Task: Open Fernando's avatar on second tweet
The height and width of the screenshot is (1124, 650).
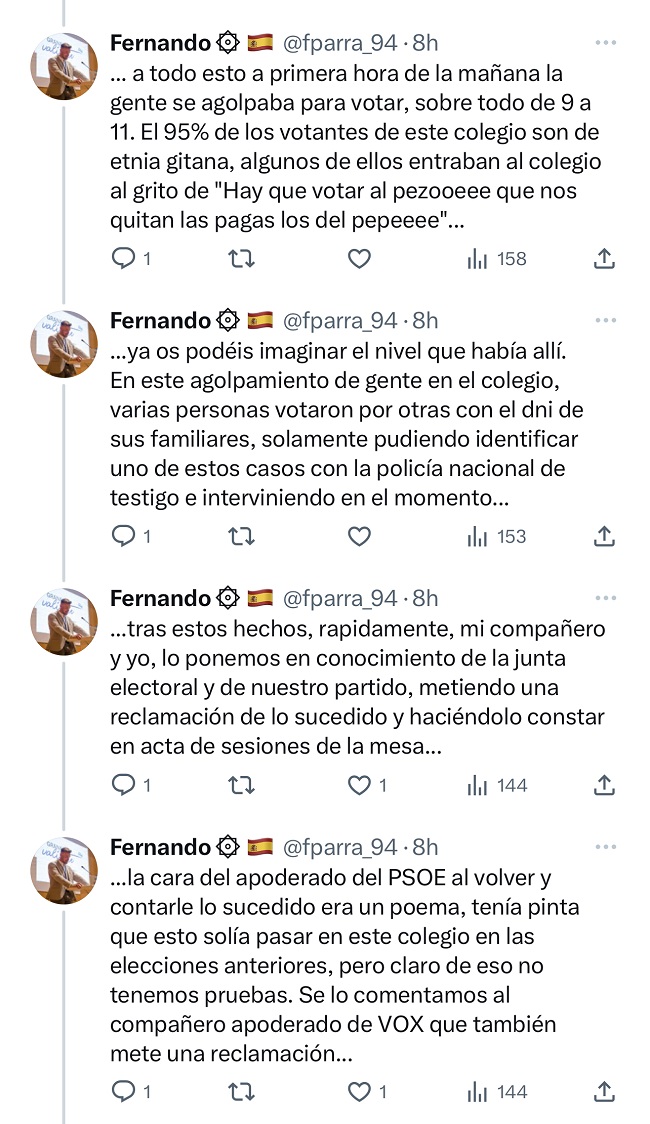Action: pyautogui.click(x=65, y=343)
